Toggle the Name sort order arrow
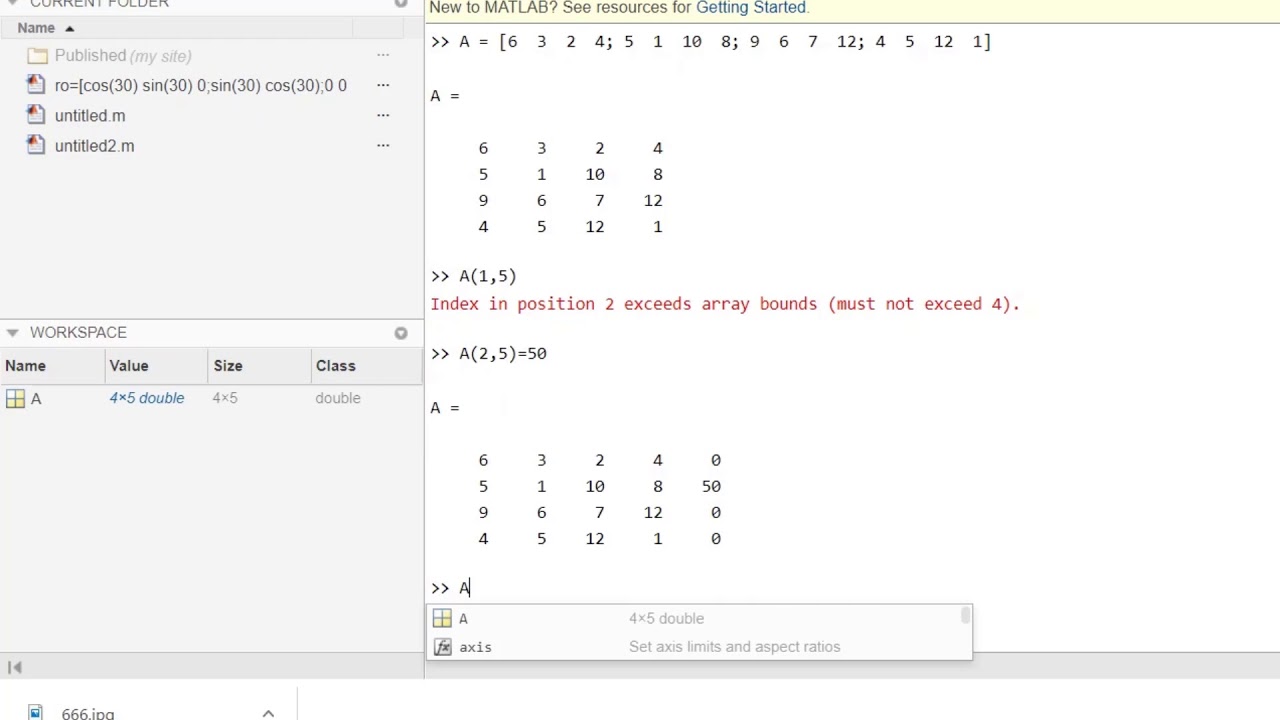The height and width of the screenshot is (720, 1280). click(x=69, y=28)
